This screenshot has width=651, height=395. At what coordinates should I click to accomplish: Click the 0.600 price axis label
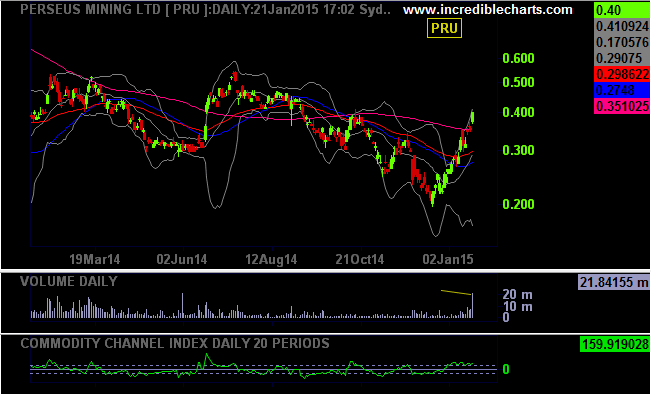click(x=519, y=58)
